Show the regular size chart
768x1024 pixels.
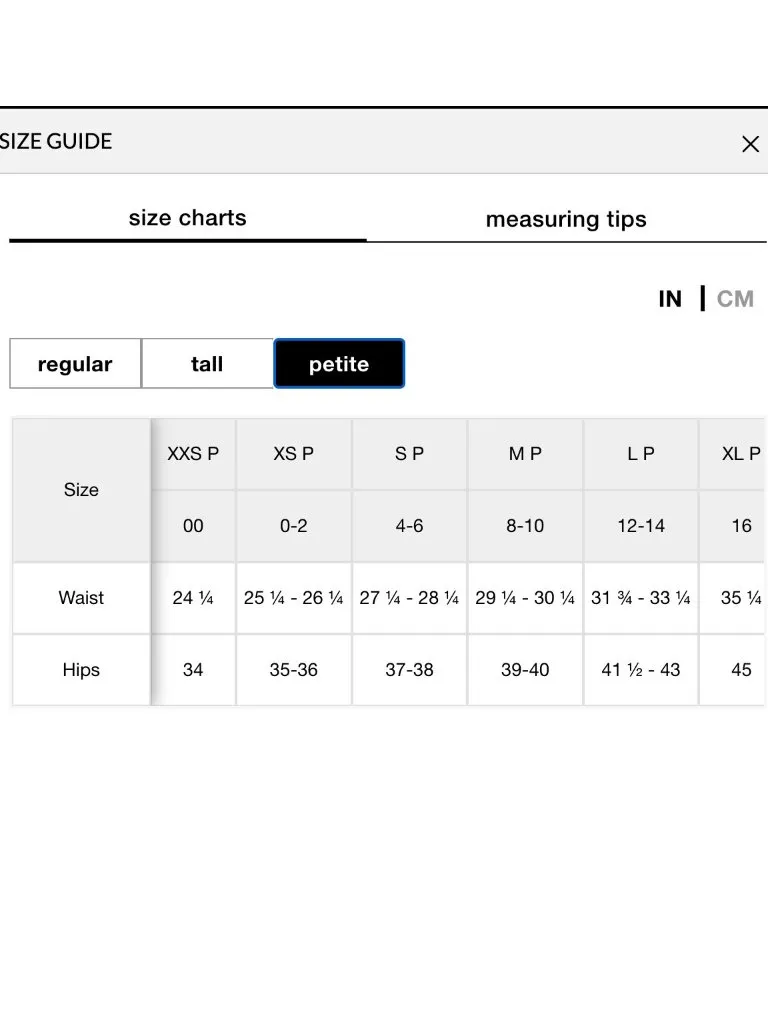pyautogui.click(x=75, y=363)
